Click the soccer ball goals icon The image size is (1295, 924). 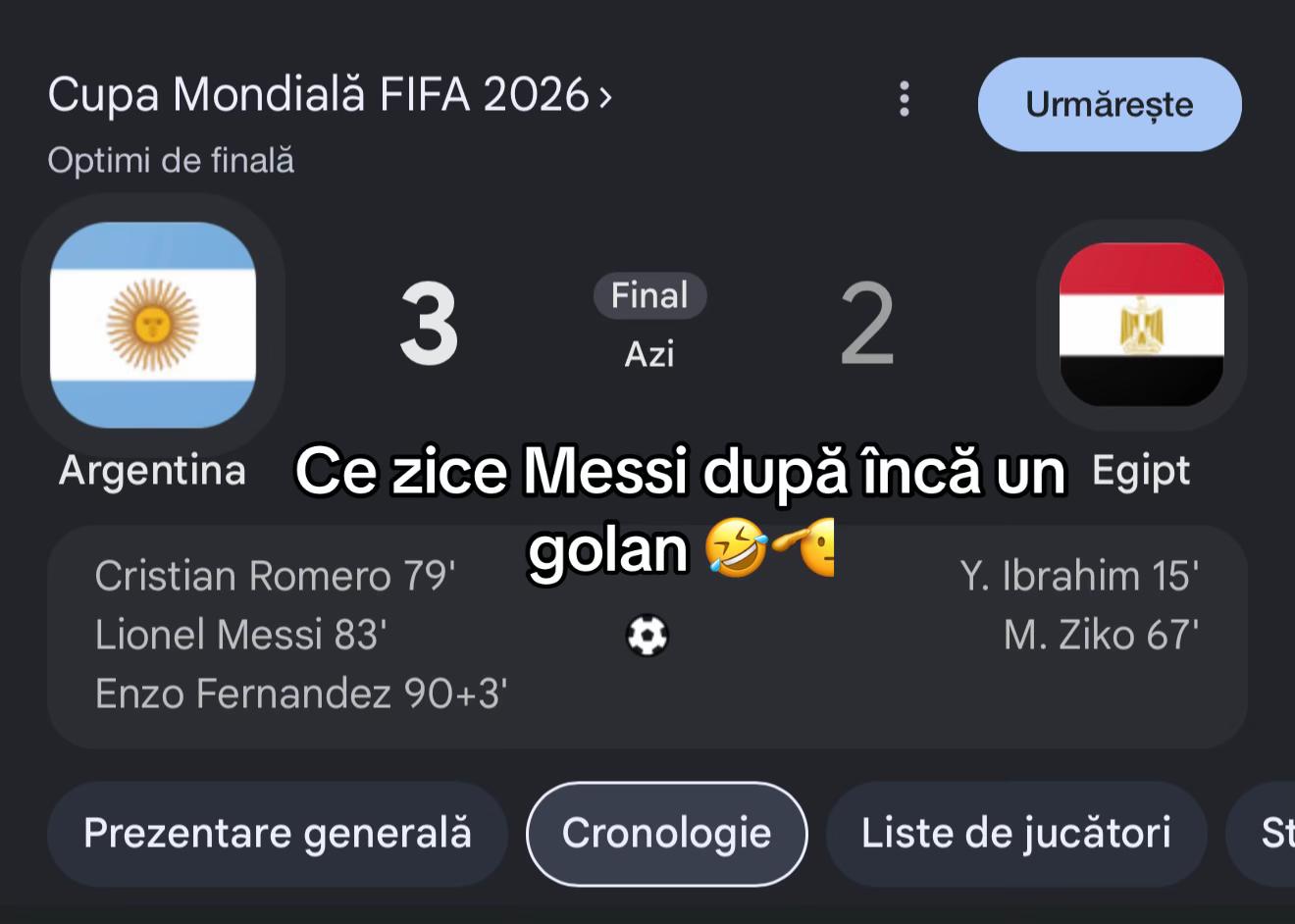[x=647, y=635]
